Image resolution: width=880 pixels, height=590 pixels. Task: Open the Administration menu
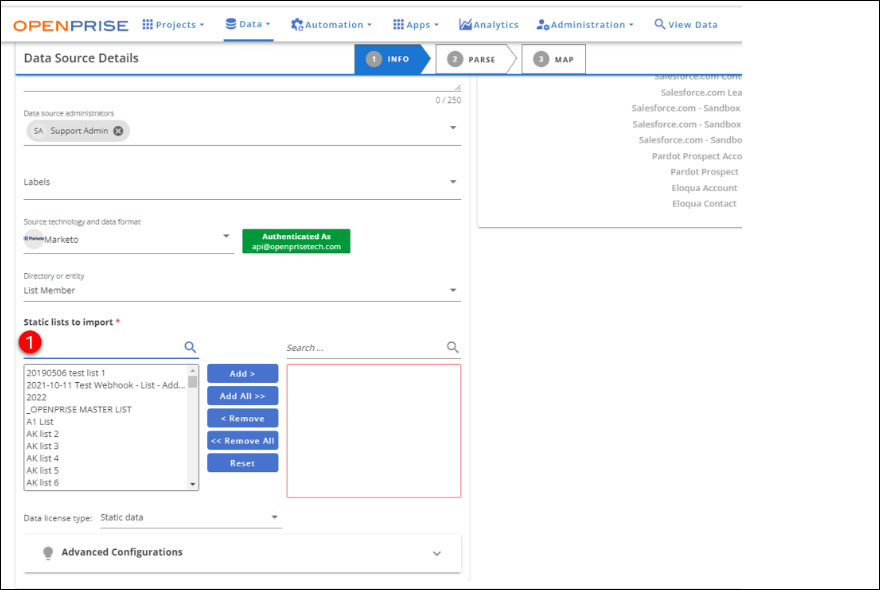(x=585, y=25)
